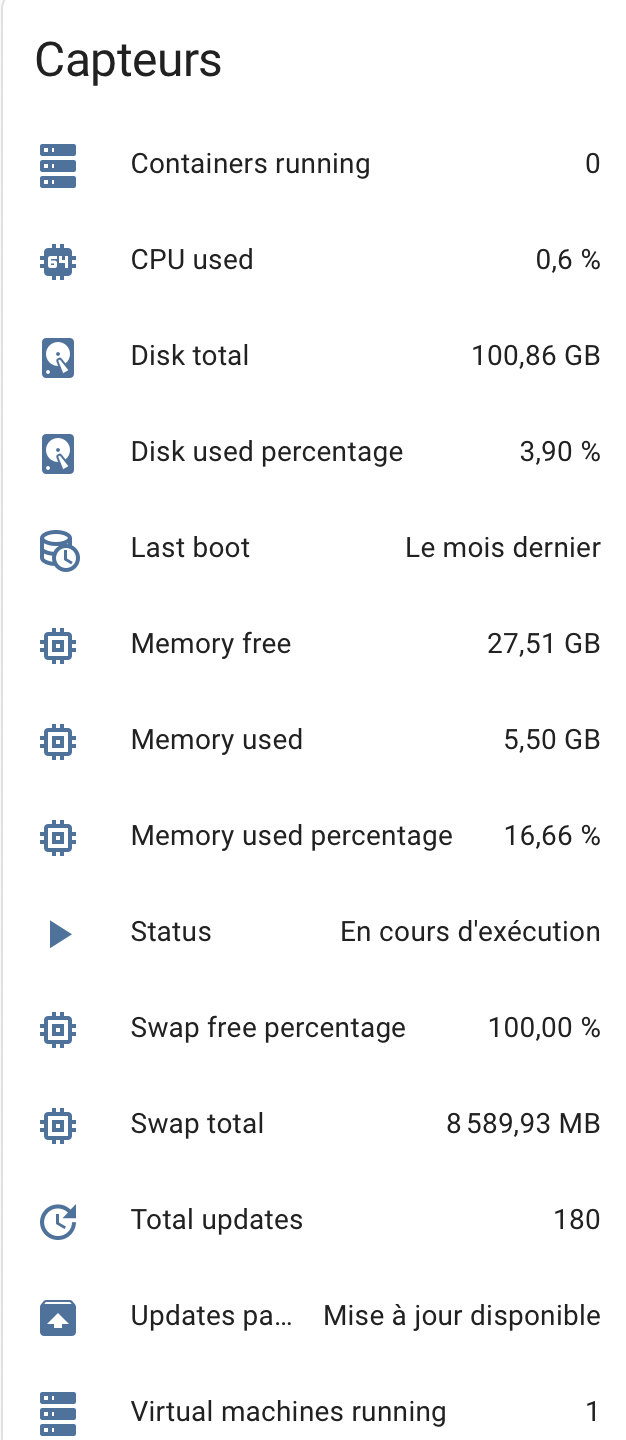The image size is (626, 1440).
Task: Click the Swap total chip icon
Action: tap(58, 1125)
